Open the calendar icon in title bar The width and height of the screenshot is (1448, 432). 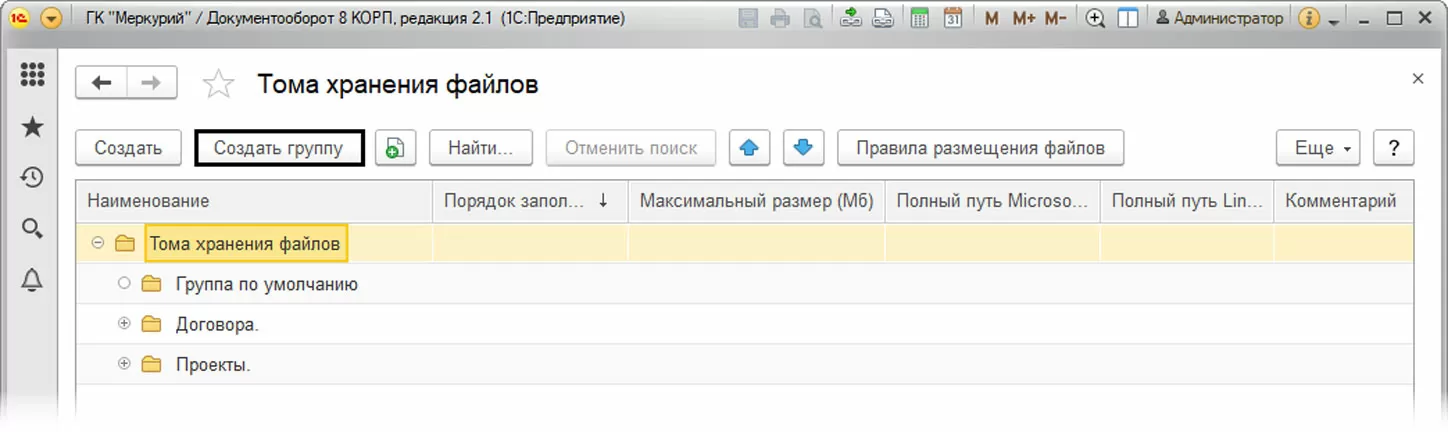pos(953,18)
